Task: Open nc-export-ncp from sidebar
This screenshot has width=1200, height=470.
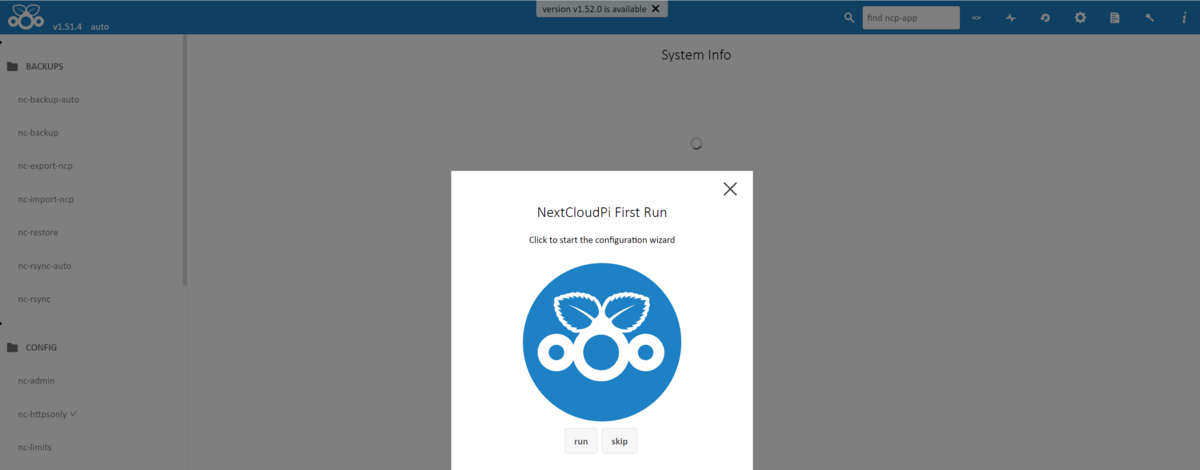Action: pyautogui.click(x=45, y=165)
